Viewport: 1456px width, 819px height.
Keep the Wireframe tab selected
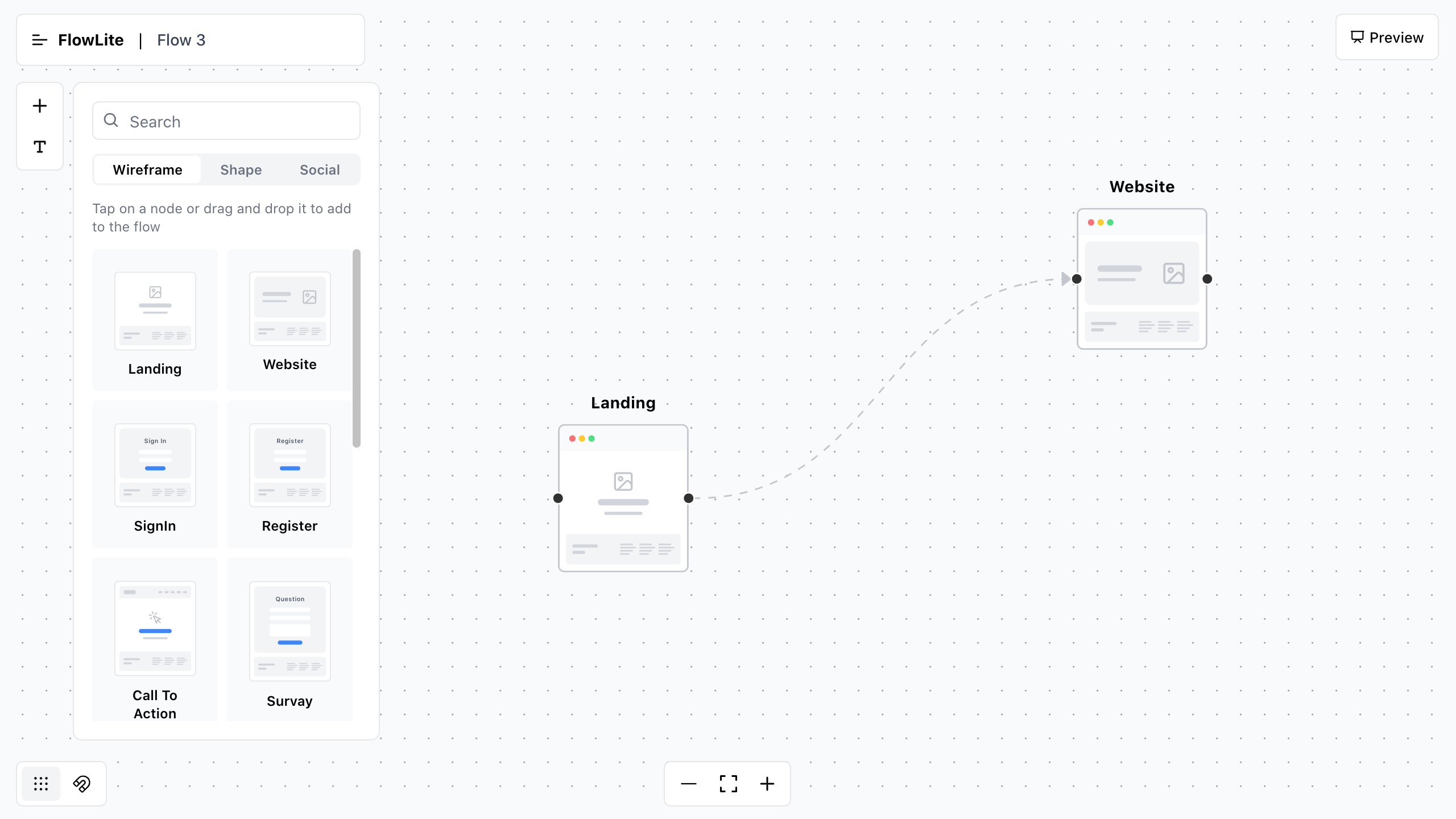point(147,169)
